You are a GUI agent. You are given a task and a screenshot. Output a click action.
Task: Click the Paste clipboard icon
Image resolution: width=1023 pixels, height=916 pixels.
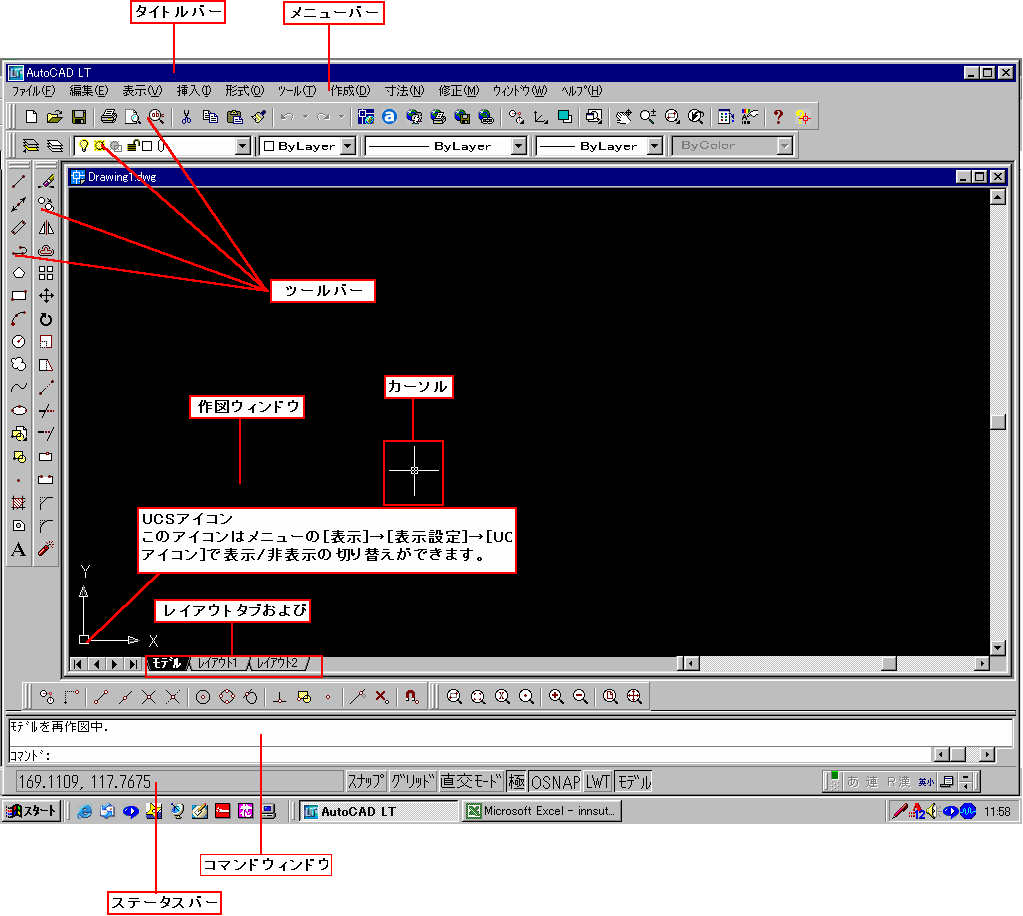[x=234, y=117]
